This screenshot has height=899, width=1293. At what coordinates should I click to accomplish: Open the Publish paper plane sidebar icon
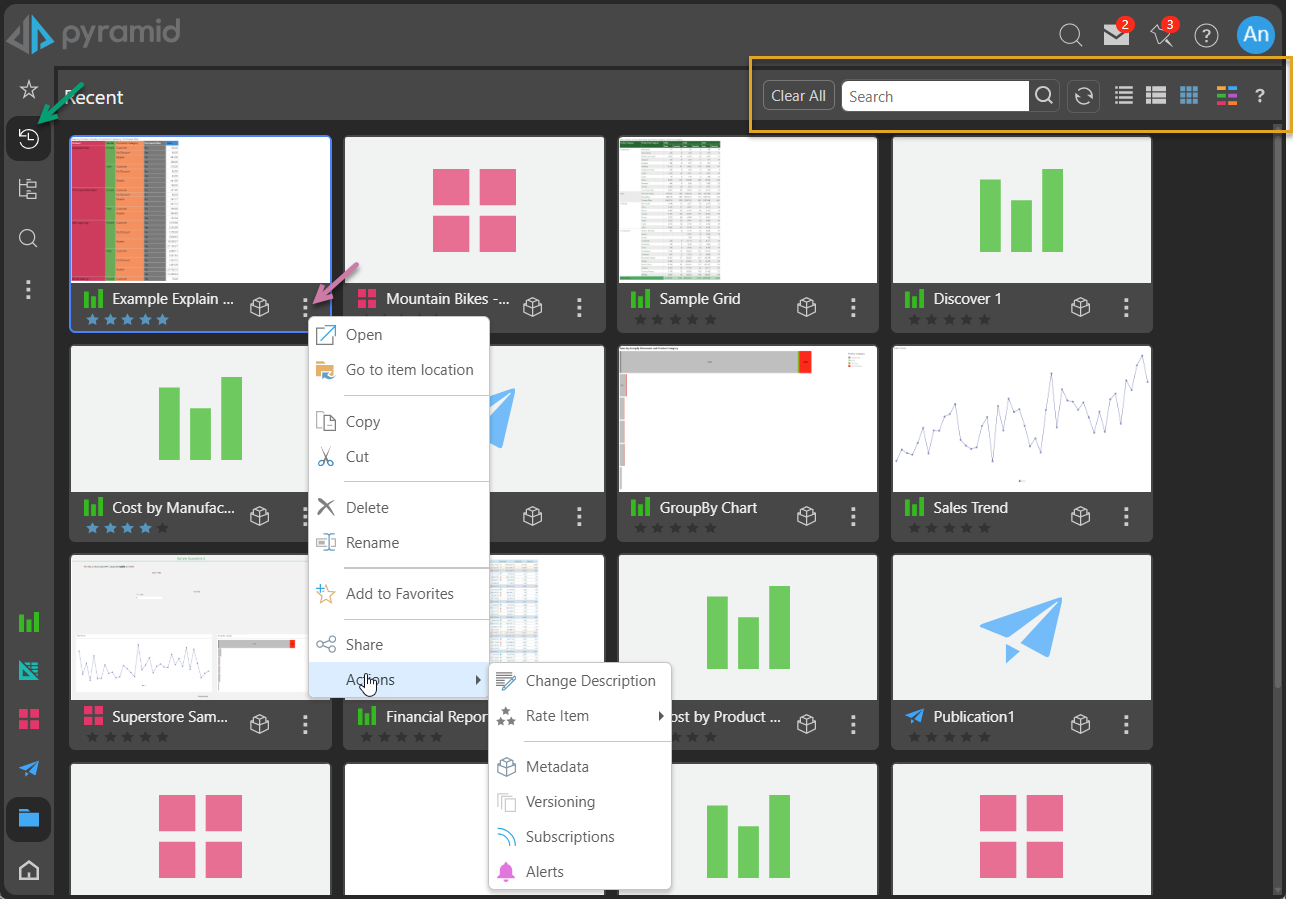28,768
